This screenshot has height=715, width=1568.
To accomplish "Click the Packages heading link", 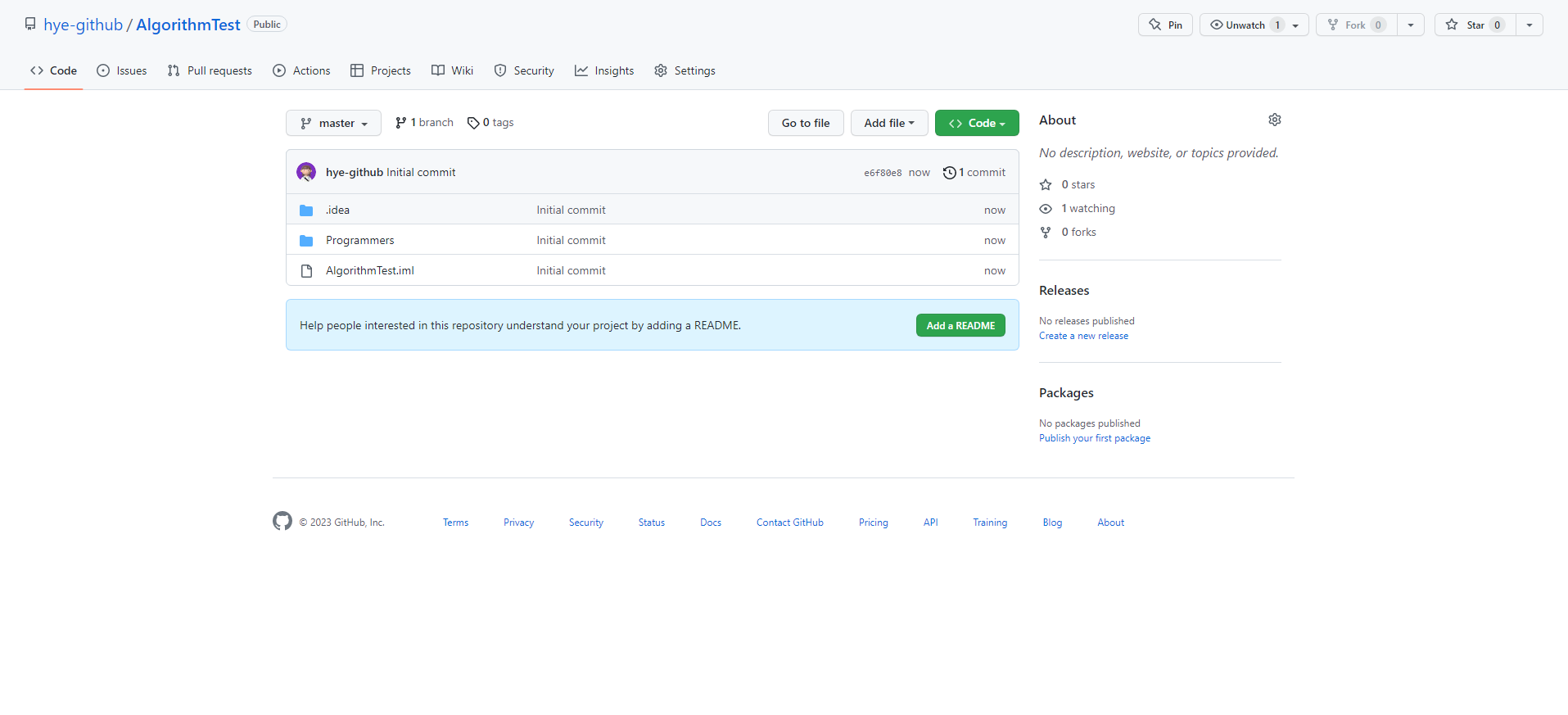I will click(1066, 392).
